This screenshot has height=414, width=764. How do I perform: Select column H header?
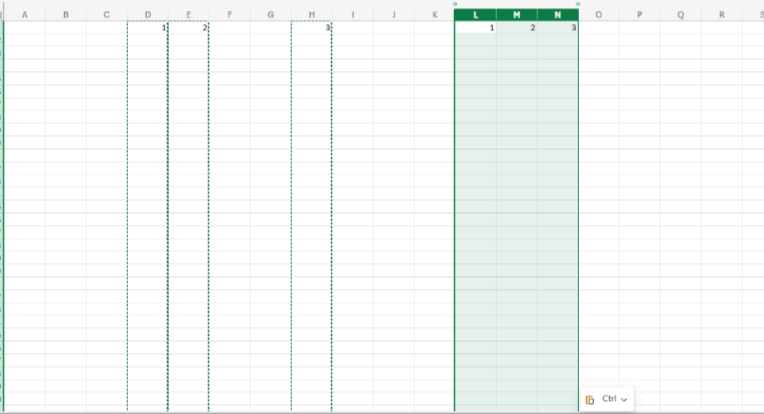pos(312,15)
